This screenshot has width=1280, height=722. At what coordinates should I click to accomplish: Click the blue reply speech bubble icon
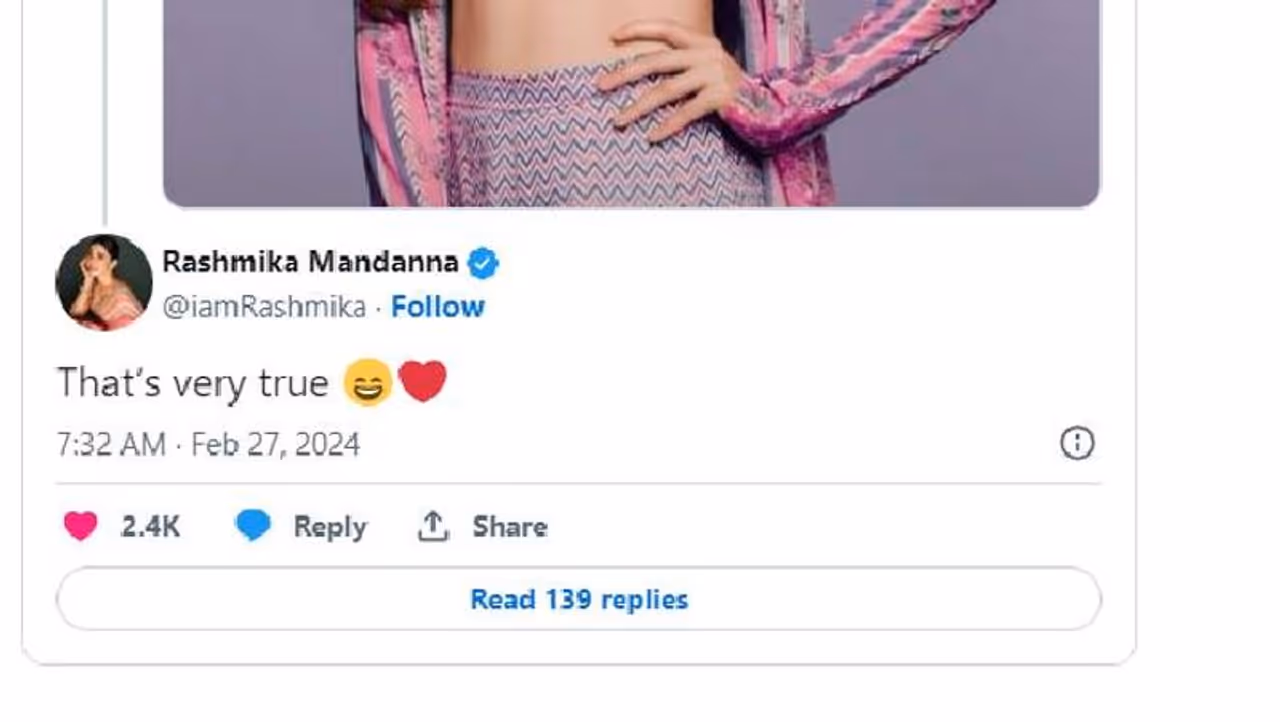click(253, 526)
